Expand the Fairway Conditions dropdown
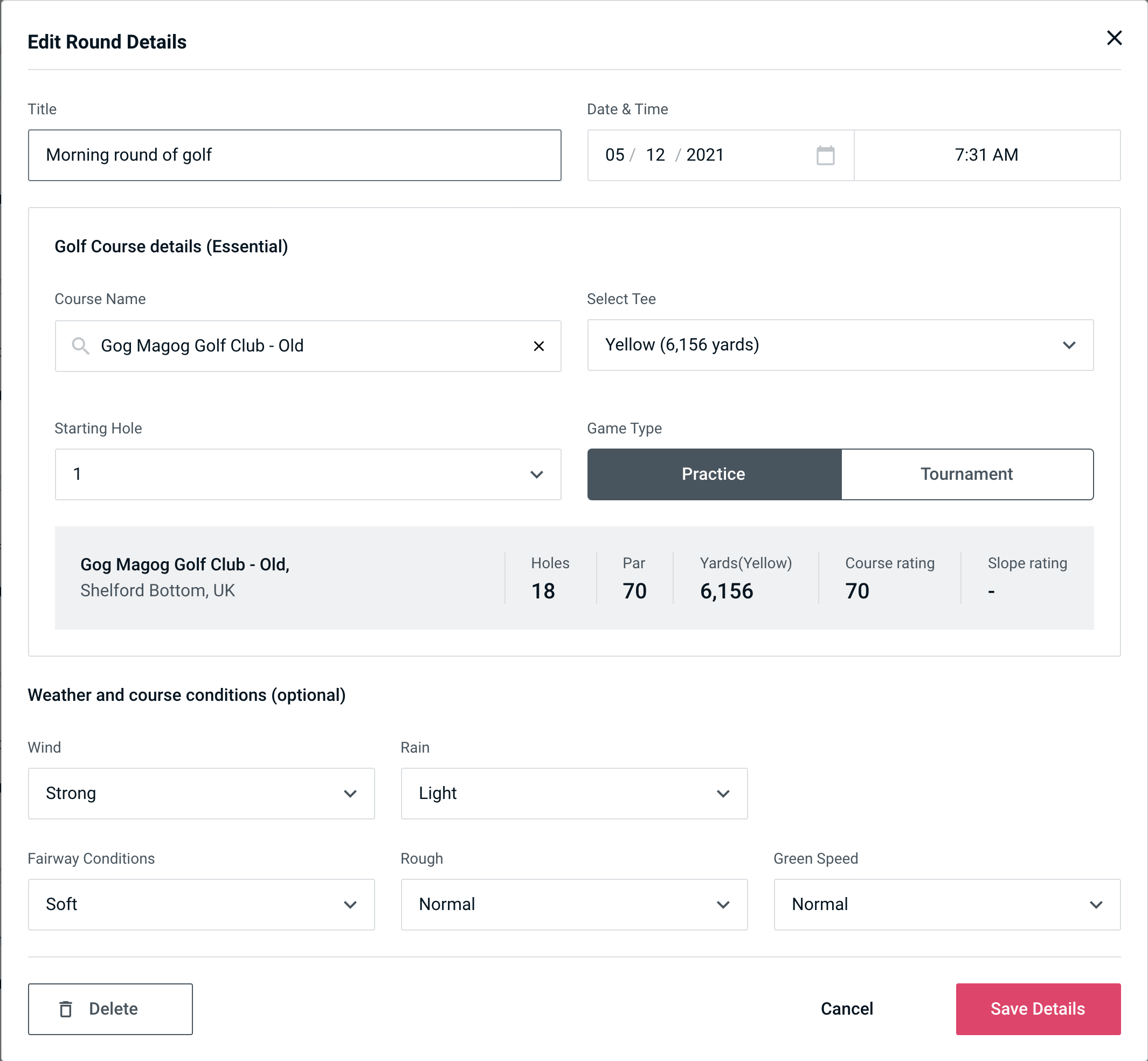This screenshot has height=1061, width=1148. point(201,905)
